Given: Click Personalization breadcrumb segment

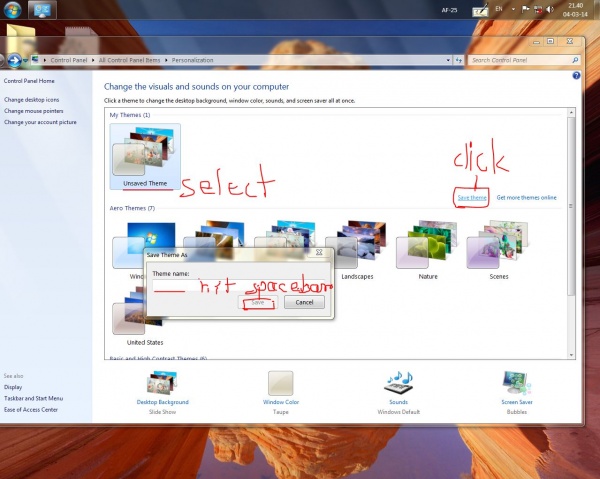Looking at the screenshot, I should click(x=192, y=60).
